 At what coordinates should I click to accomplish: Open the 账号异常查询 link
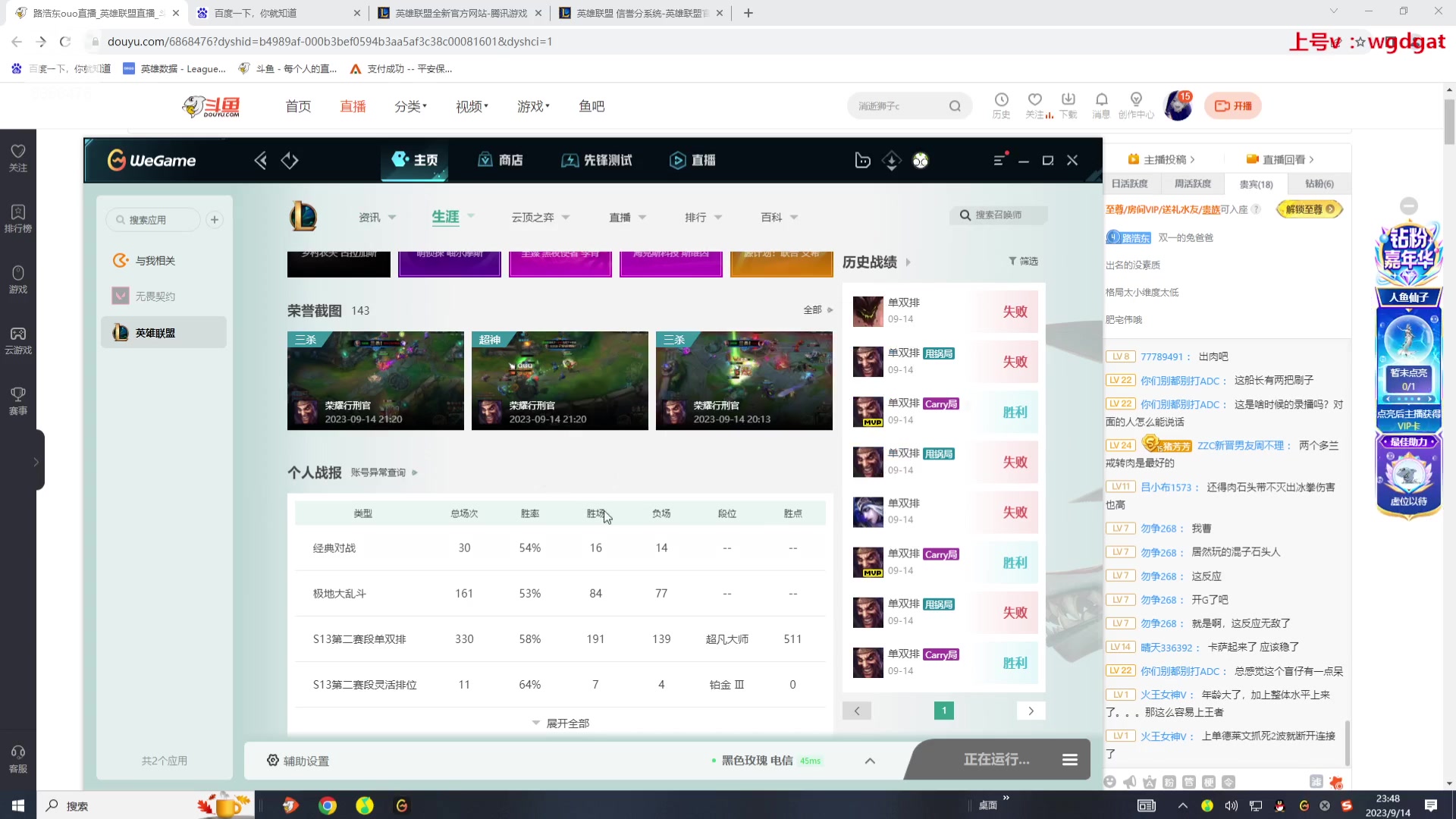380,472
